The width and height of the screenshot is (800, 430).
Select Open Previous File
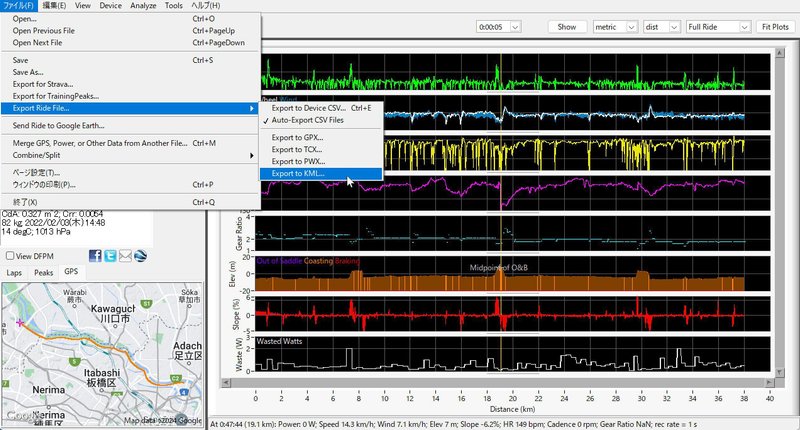point(131,31)
